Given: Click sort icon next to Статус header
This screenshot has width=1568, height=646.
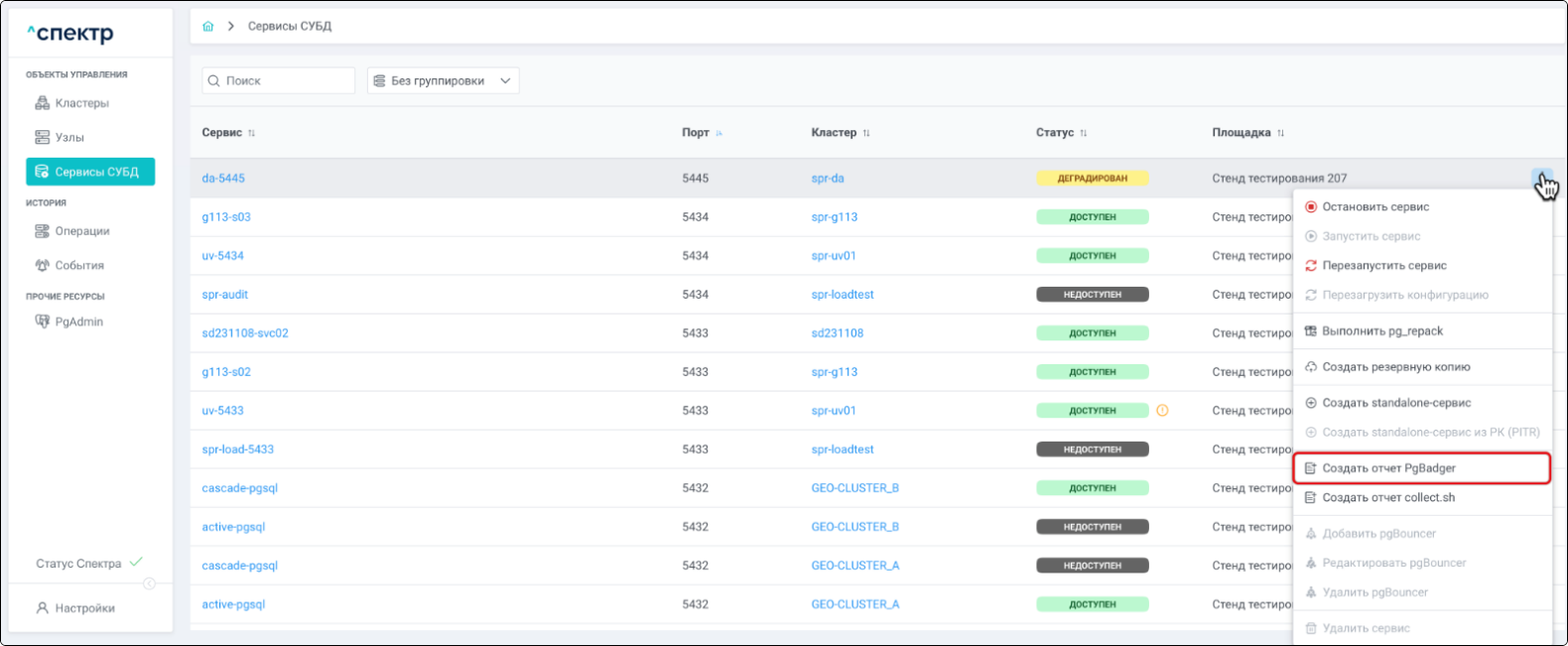Looking at the screenshot, I should click(1084, 133).
